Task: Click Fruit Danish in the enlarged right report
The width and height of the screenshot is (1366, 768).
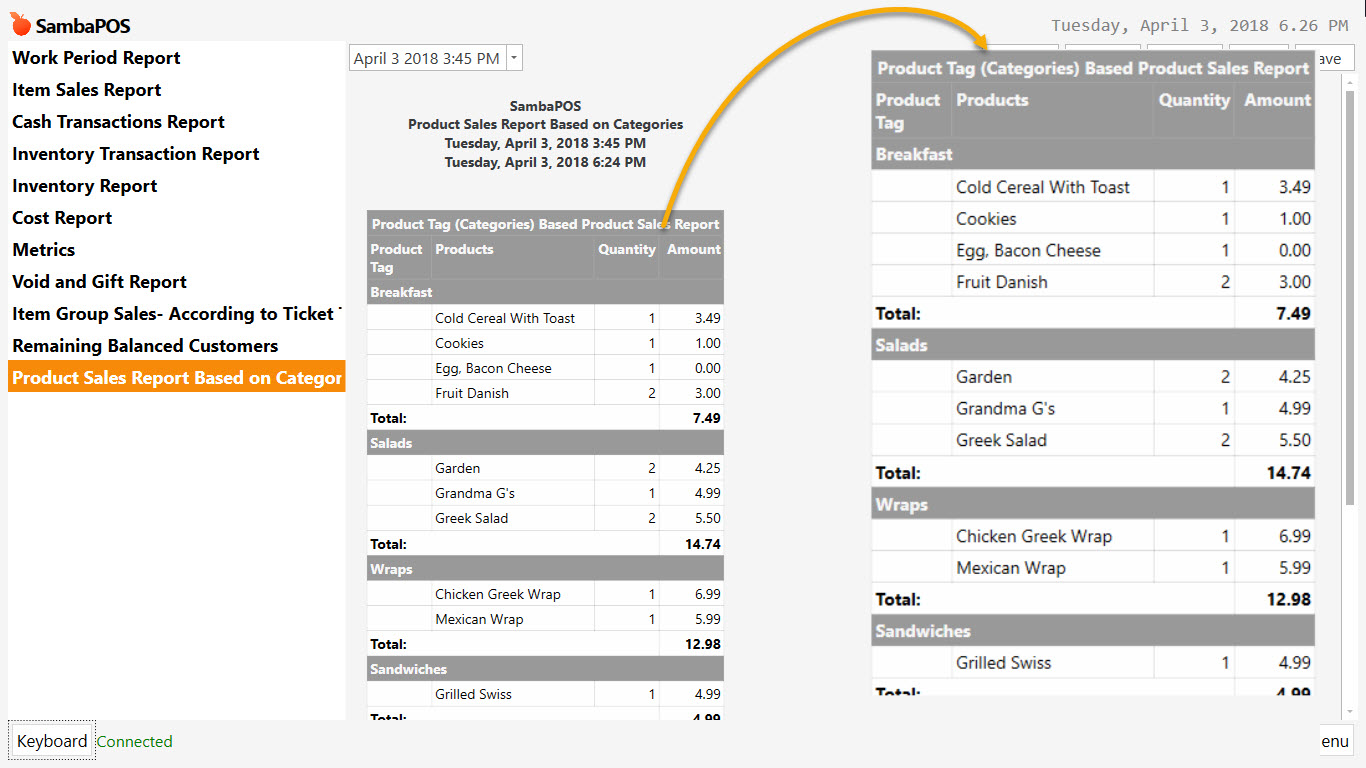Action: [1001, 282]
